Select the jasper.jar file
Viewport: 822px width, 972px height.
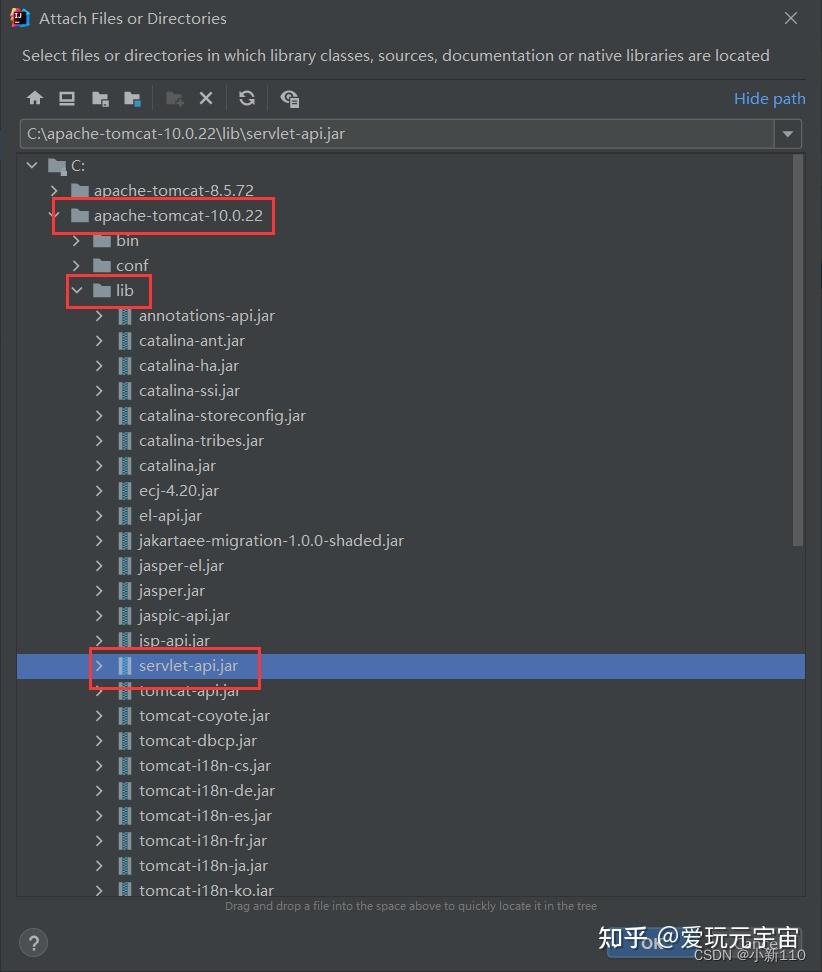pyautogui.click(x=171, y=590)
